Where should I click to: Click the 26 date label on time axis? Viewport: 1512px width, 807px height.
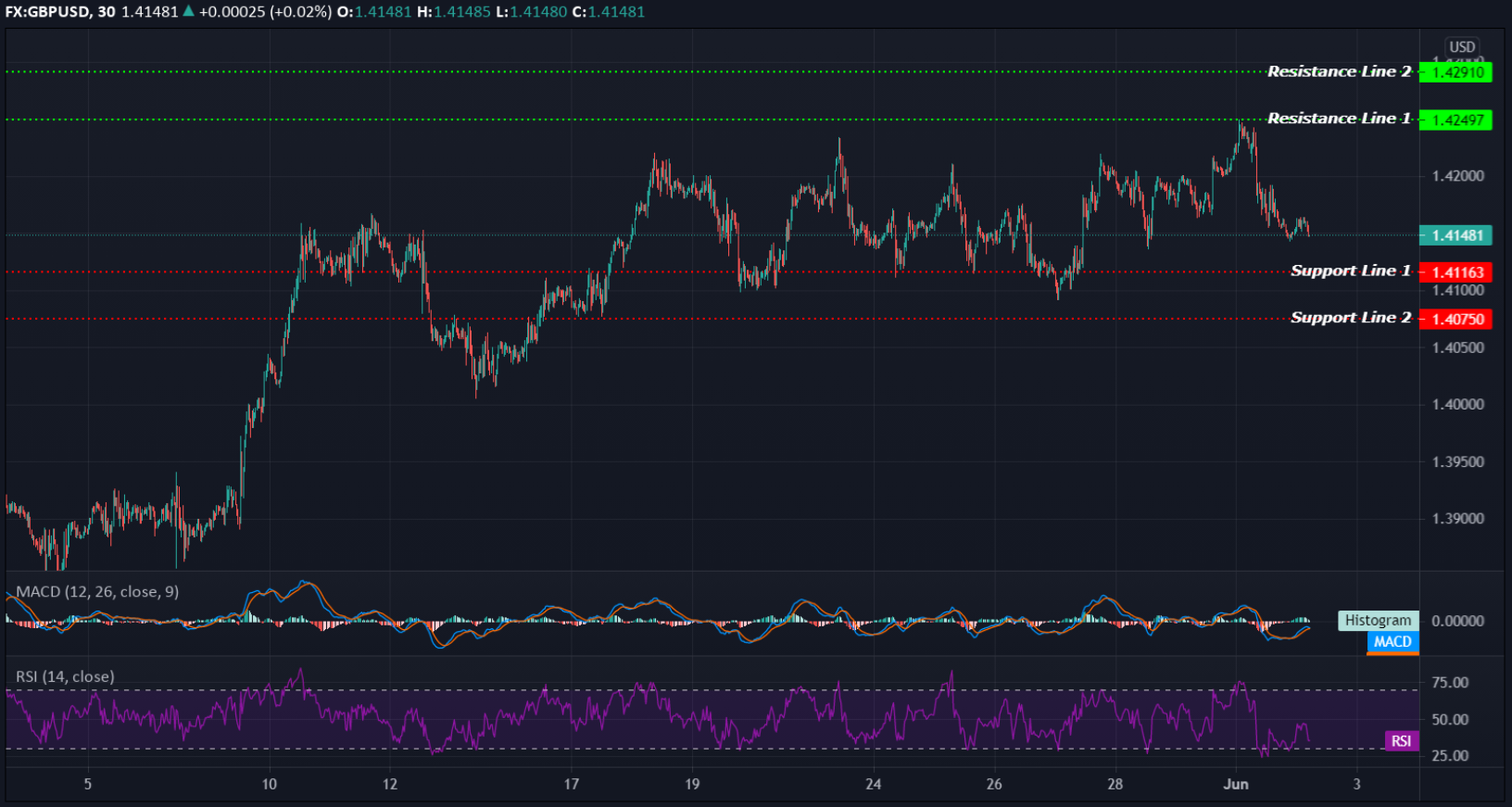coord(994,784)
